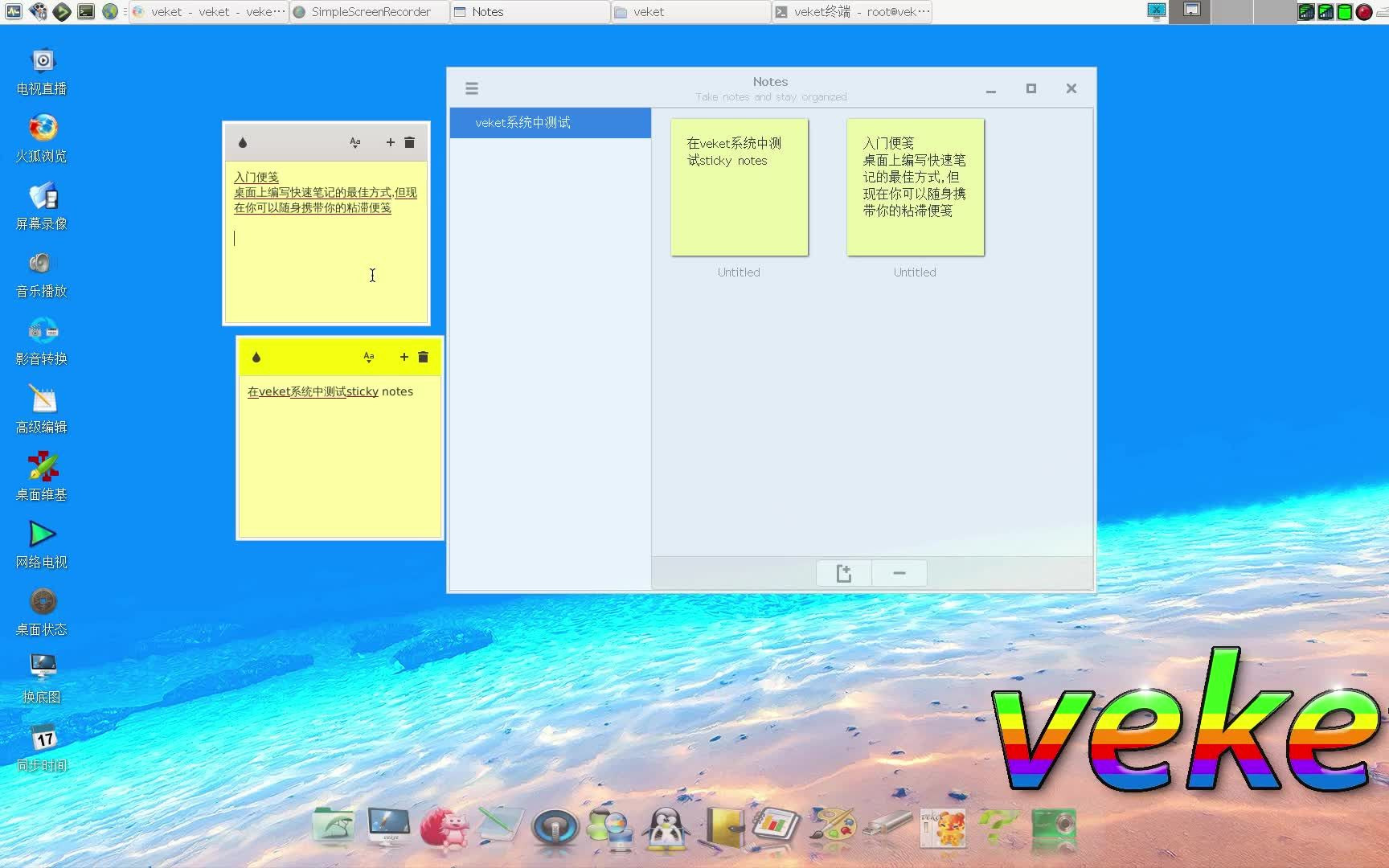Select the first workspace in pager
The image size is (1389, 868).
point(1190,12)
